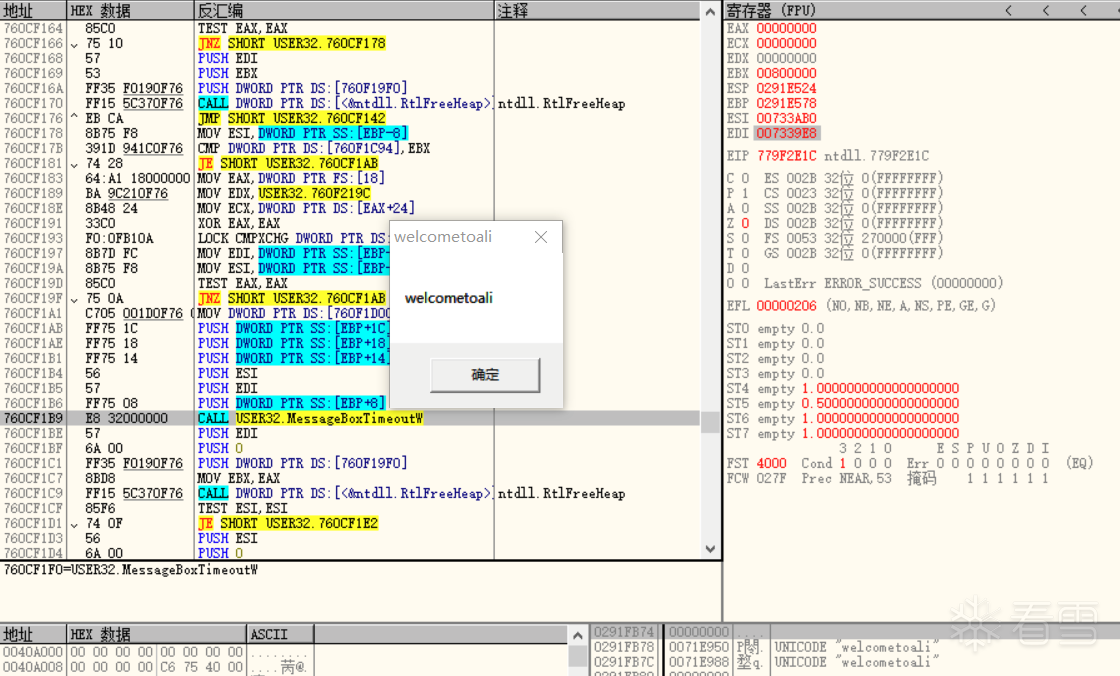
Task: Select stack value 0071E988
Action: pyautogui.click(x=699, y=662)
